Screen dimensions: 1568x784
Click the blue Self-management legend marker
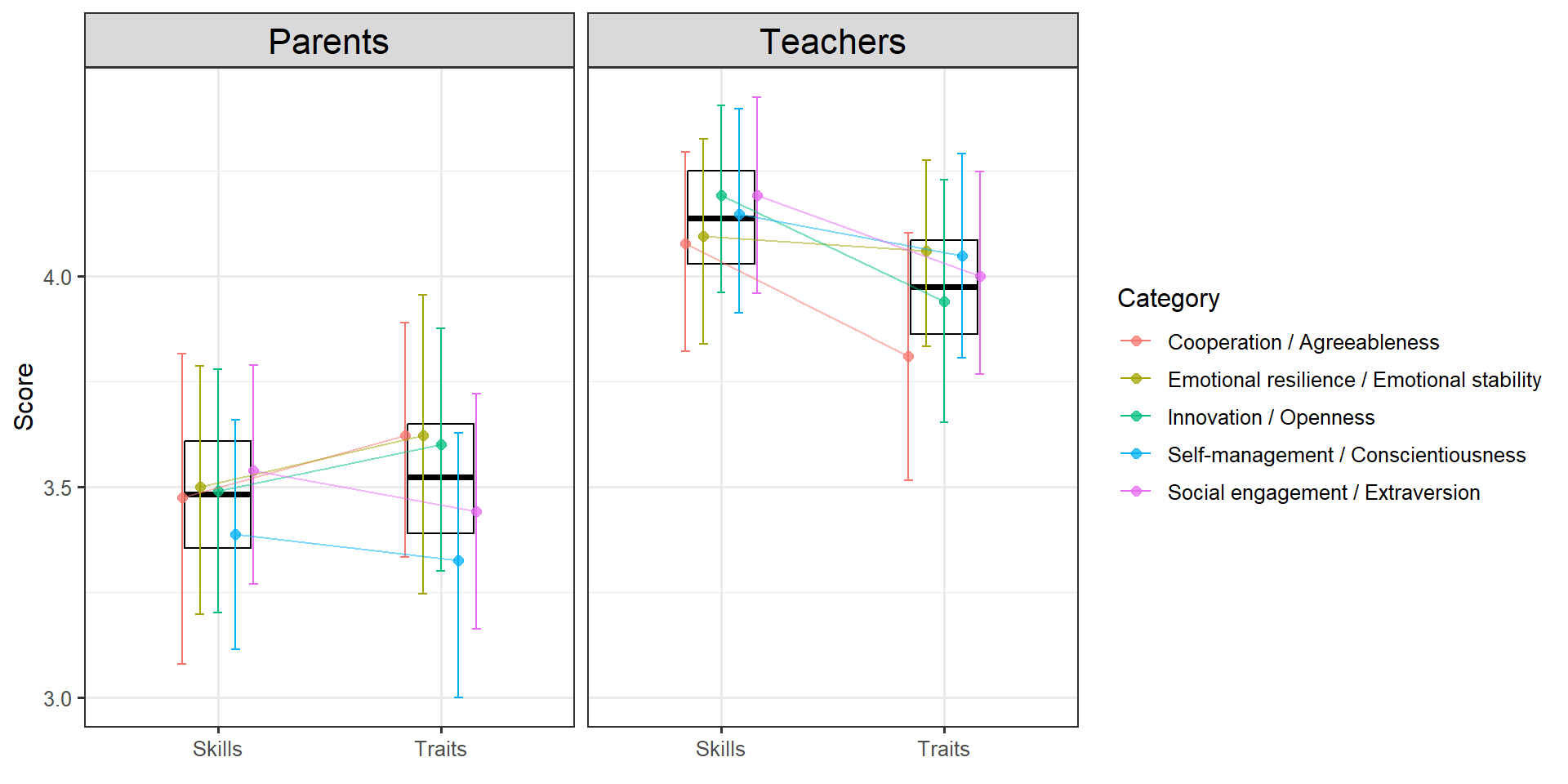tap(1135, 454)
